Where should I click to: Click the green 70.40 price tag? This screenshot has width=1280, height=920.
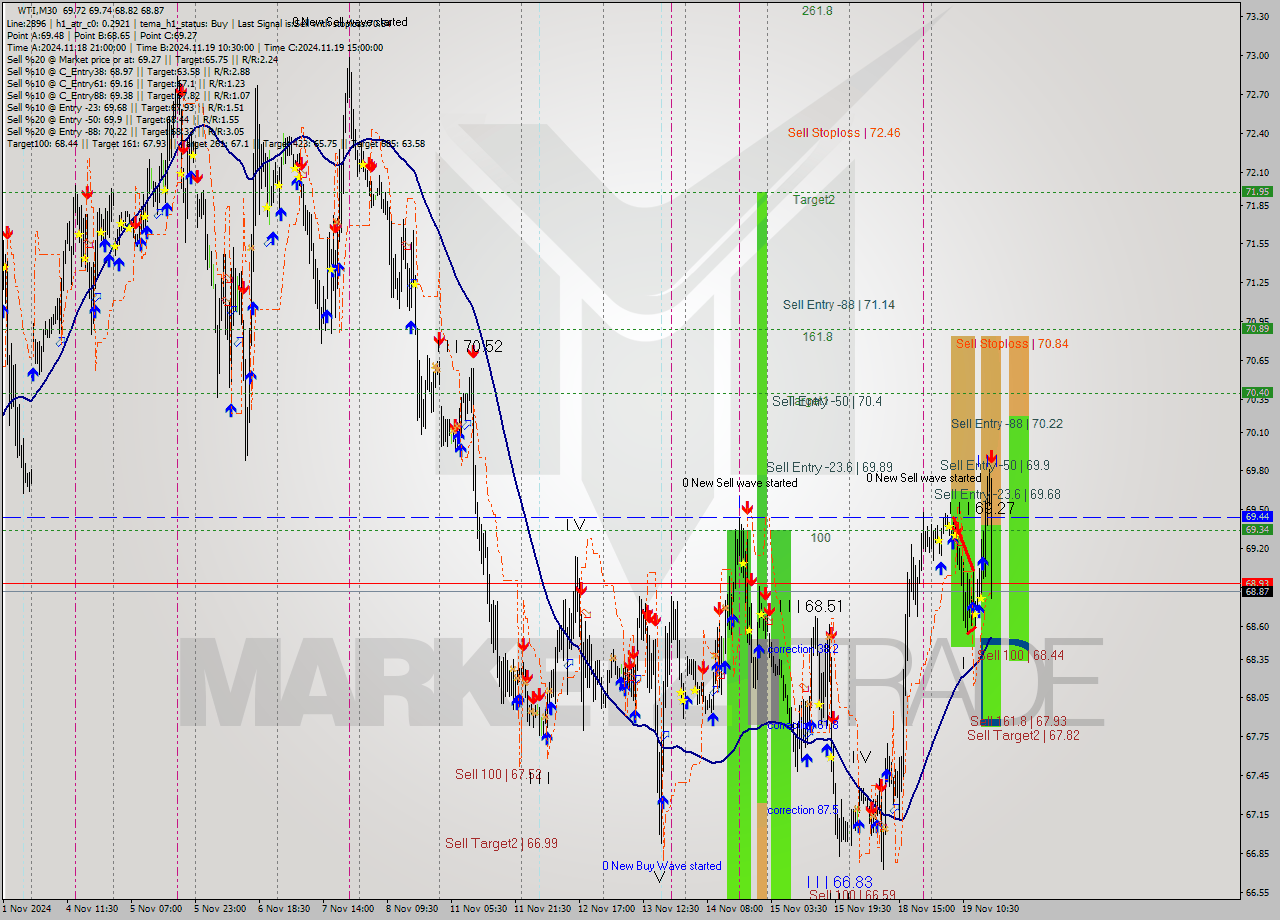1257,393
